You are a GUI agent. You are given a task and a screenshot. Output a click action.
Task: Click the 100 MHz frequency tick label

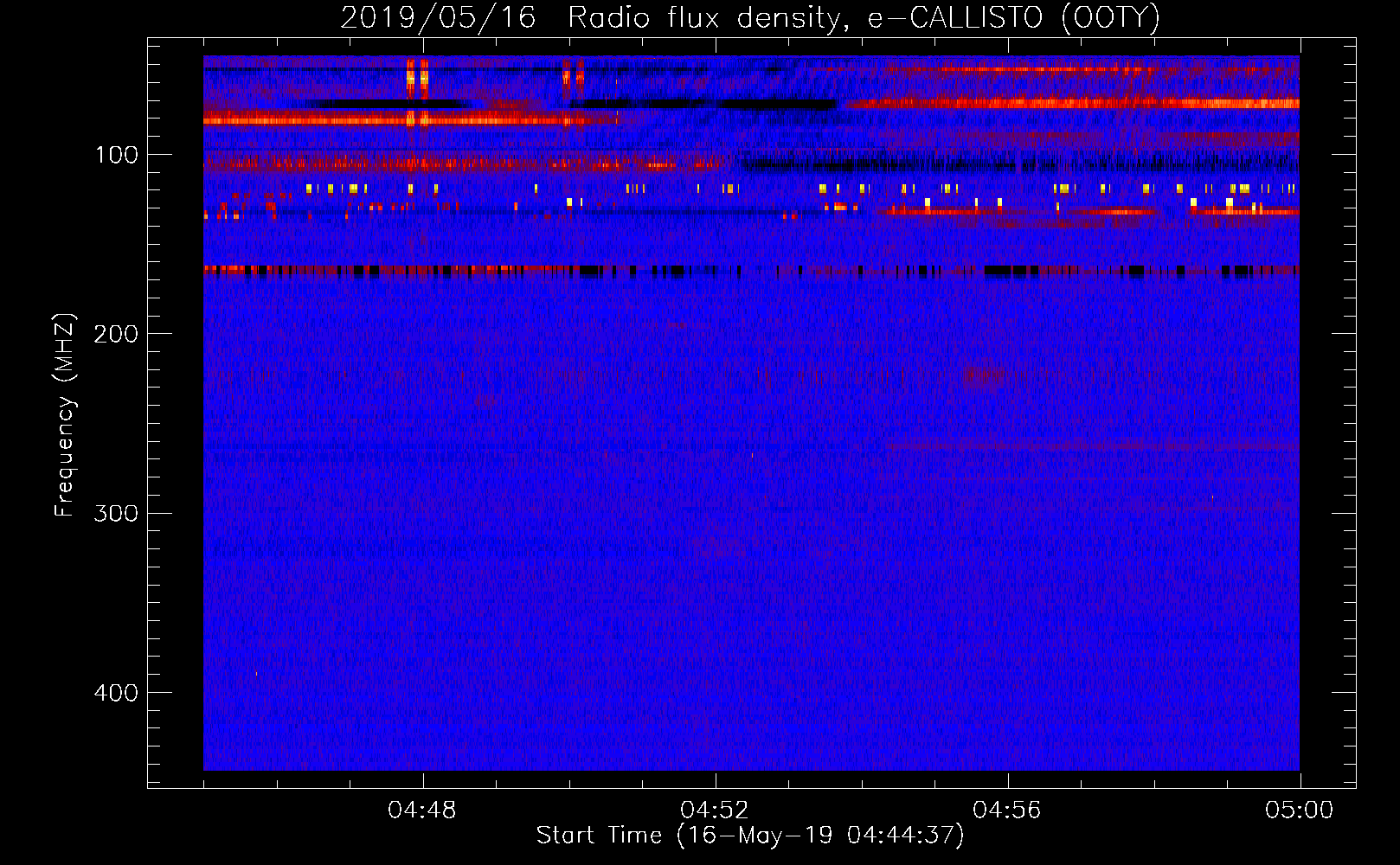click(116, 155)
